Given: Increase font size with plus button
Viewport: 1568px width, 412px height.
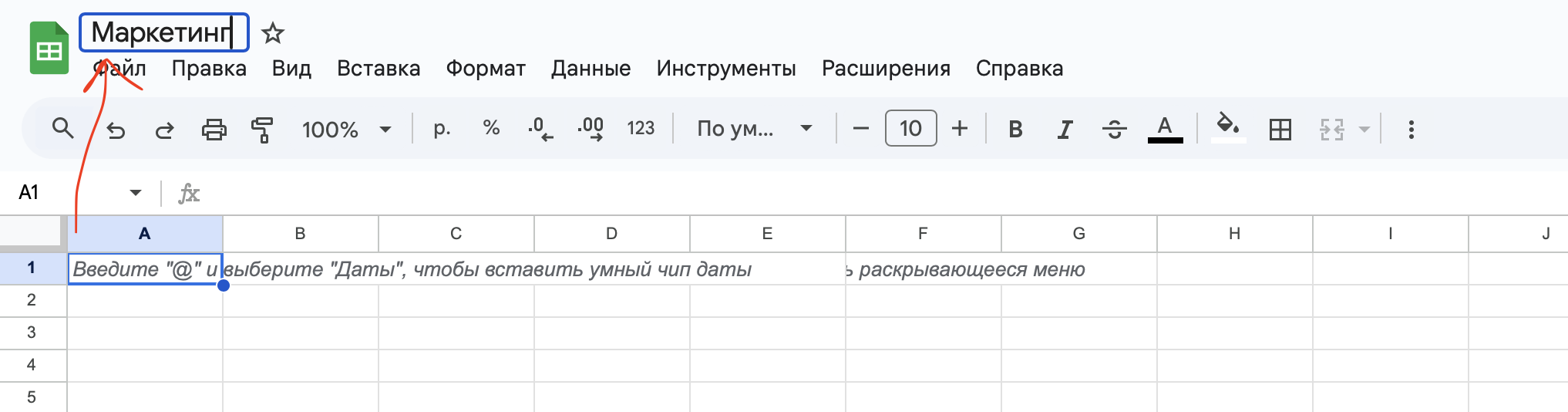Looking at the screenshot, I should pyautogui.click(x=959, y=129).
